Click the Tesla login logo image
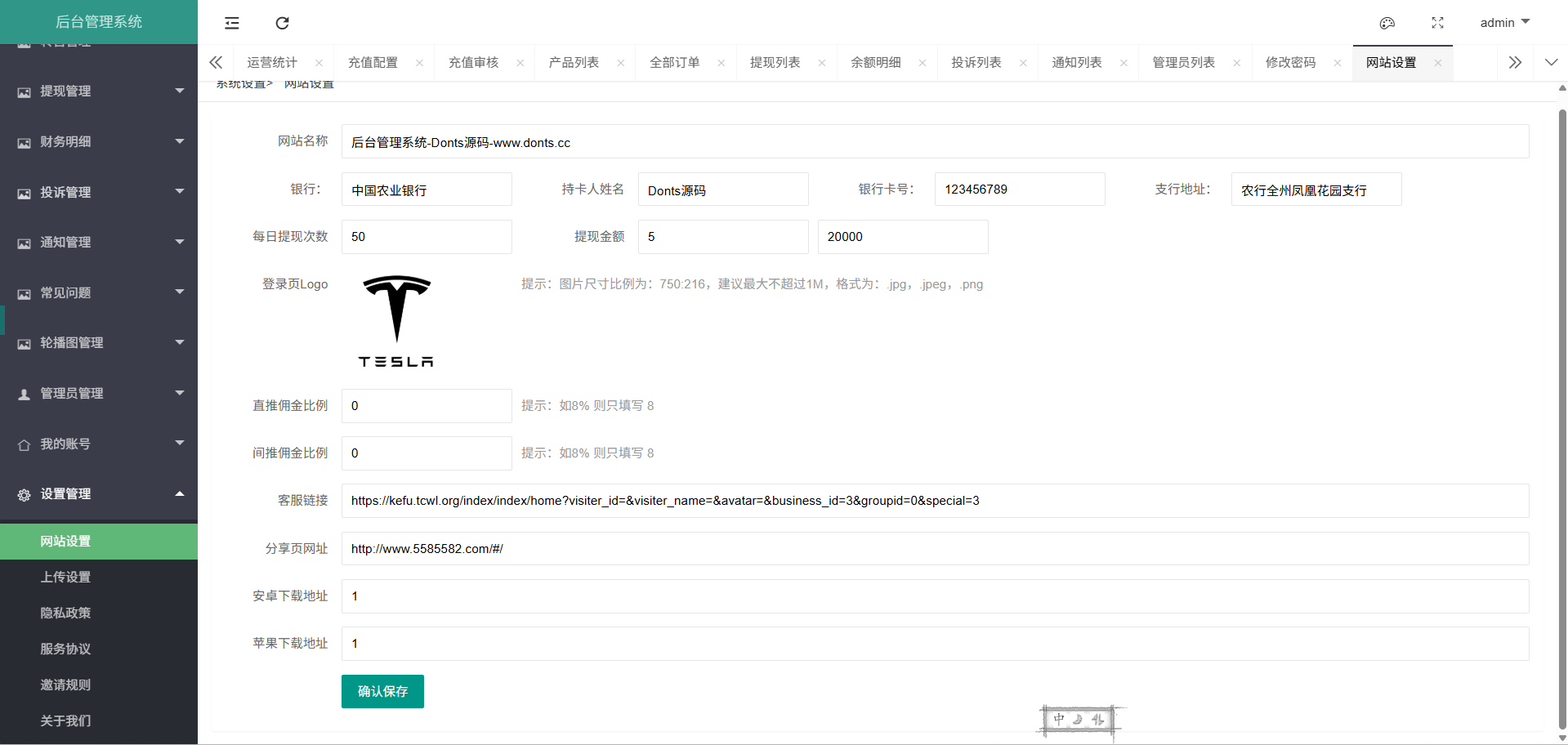Image resolution: width=1568 pixels, height=745 pixels. (396, 322)
